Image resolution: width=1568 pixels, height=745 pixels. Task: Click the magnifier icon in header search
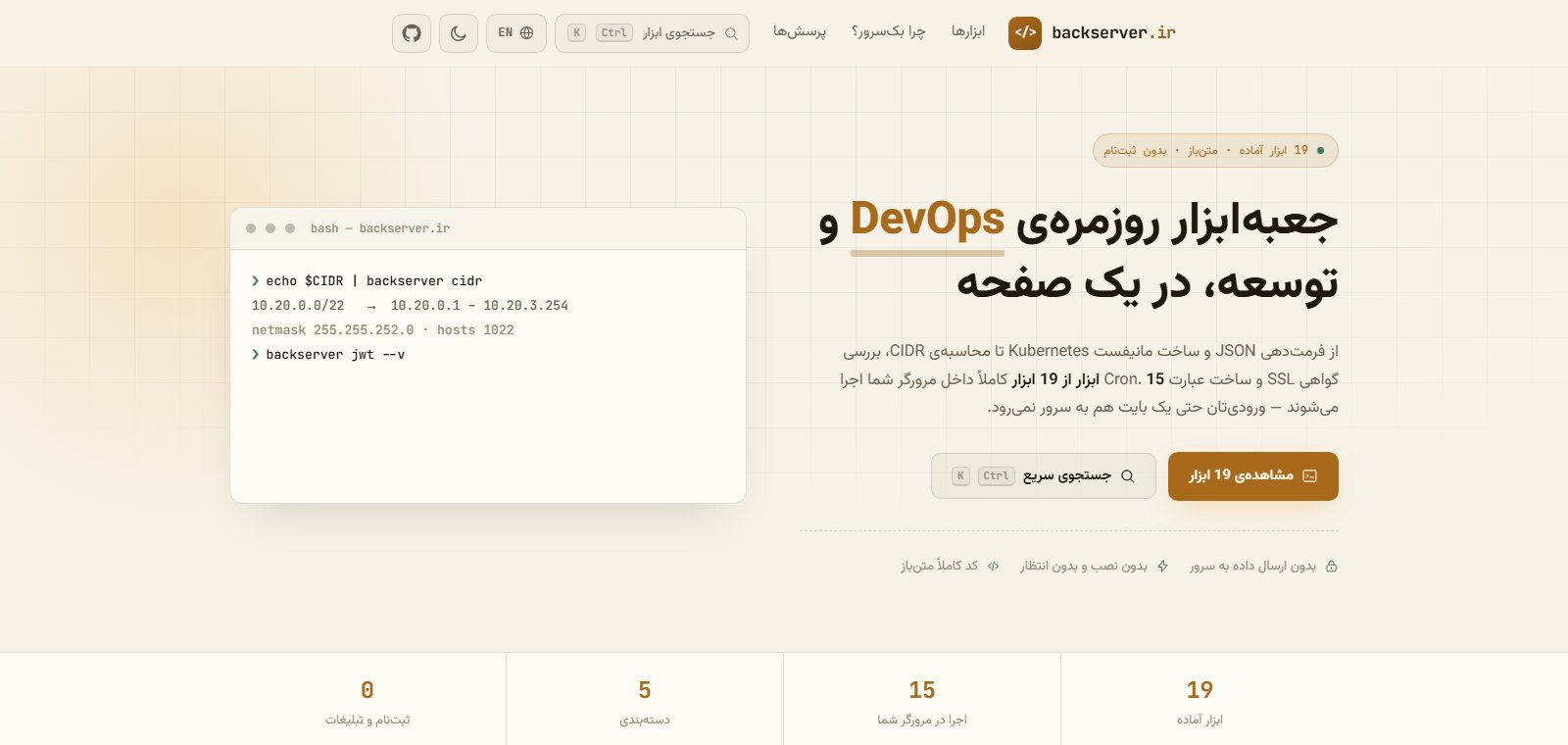coord(731,33)
